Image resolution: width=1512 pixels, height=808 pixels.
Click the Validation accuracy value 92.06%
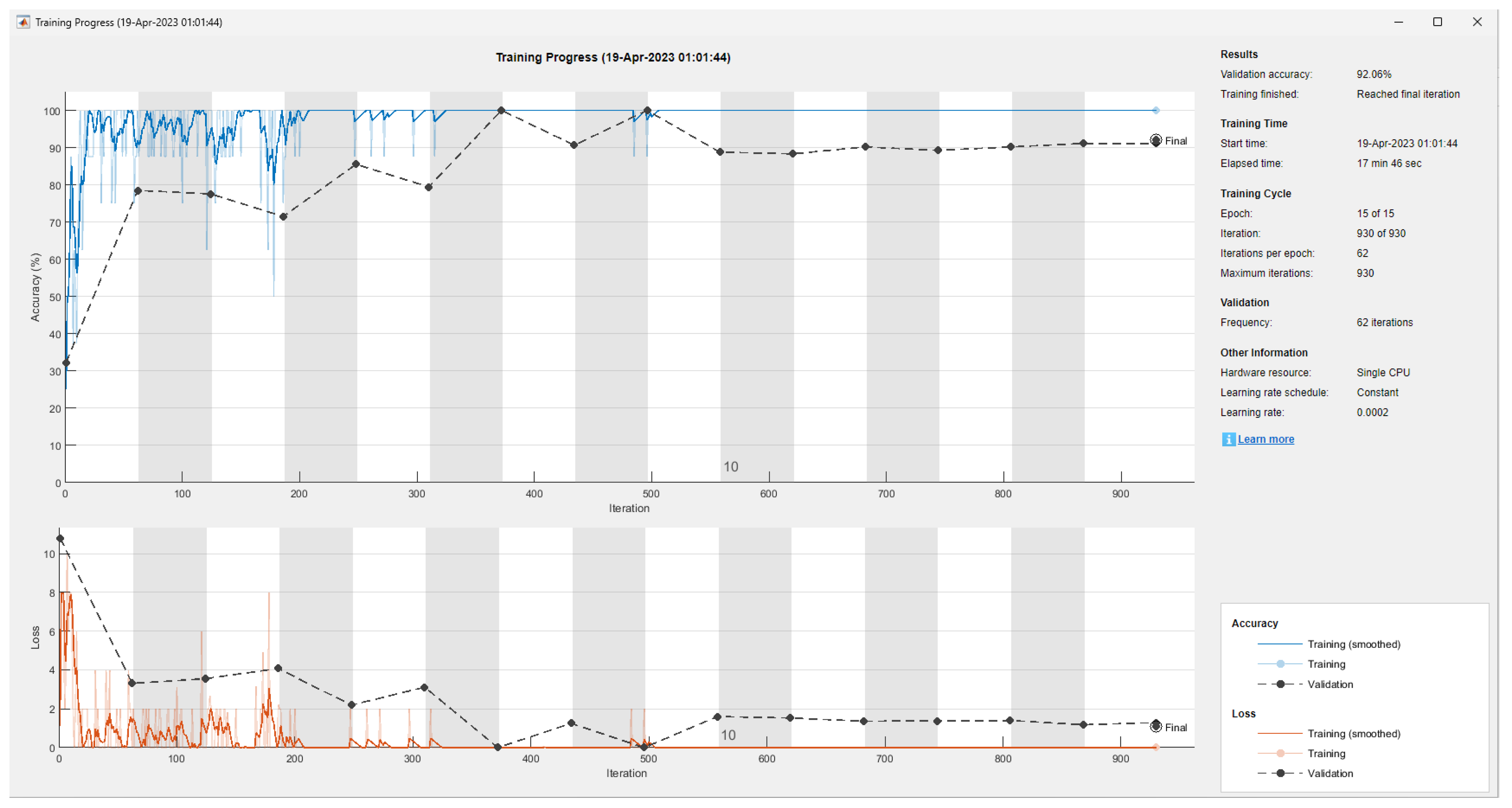coord(1373,74)
